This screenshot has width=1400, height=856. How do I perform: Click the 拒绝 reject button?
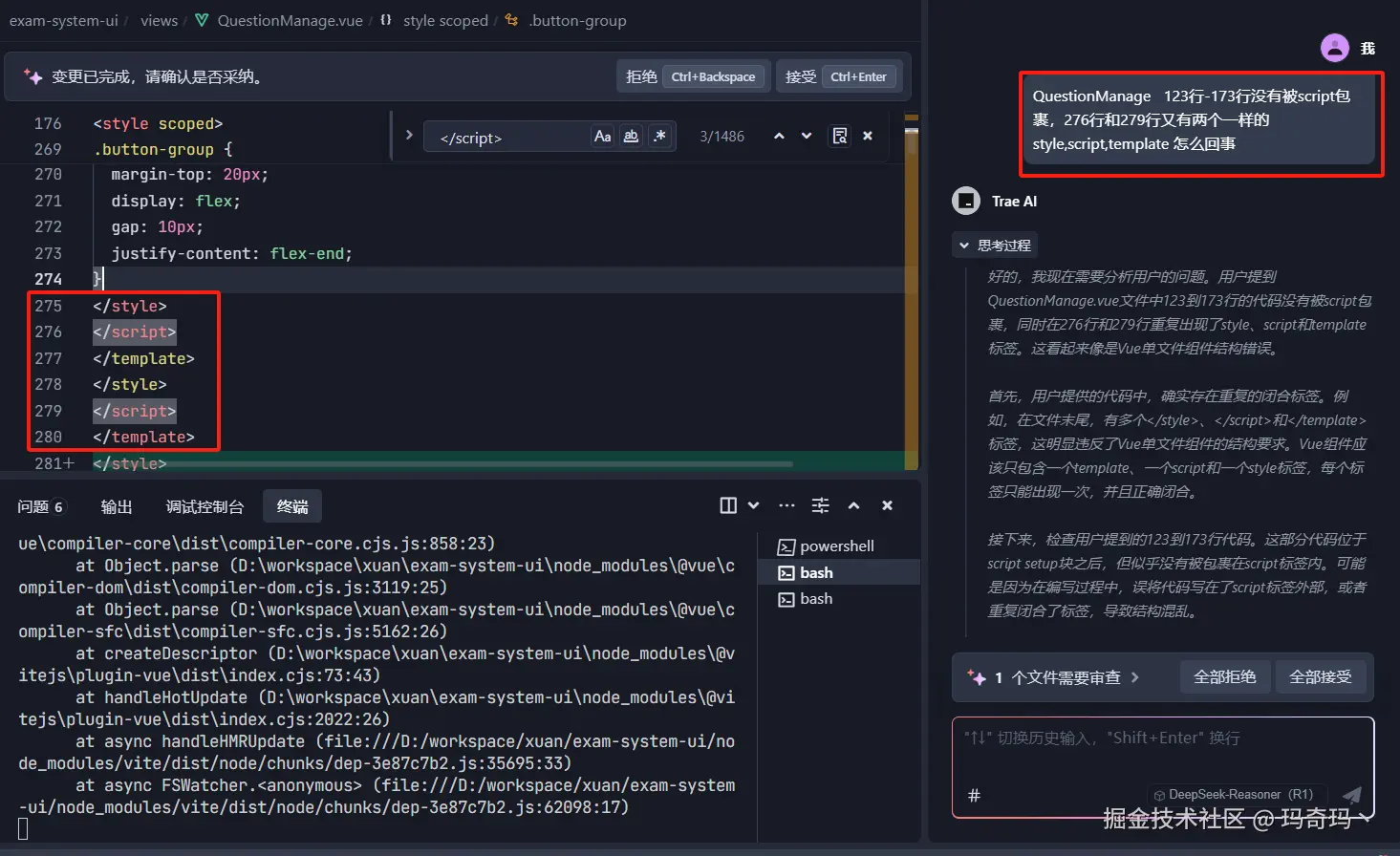[694, 76]
